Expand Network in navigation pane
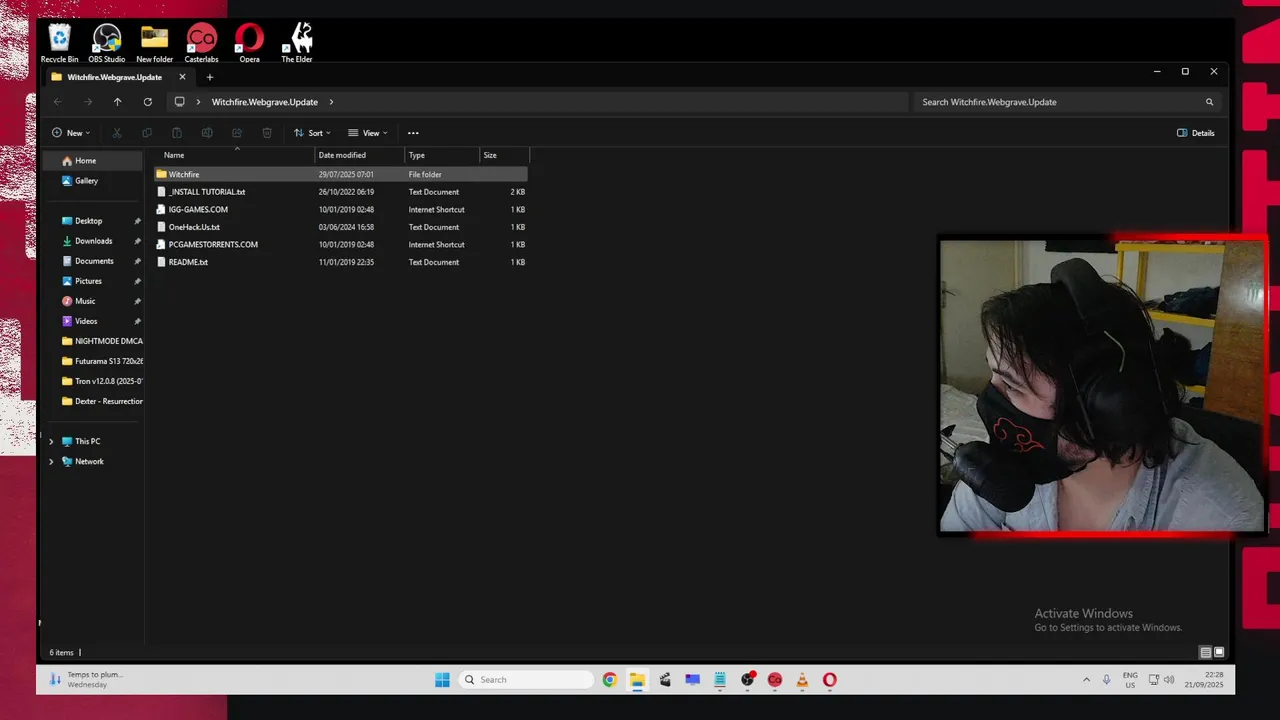The width and height of the screenshot is (1280, 720). tap(51, 461)
